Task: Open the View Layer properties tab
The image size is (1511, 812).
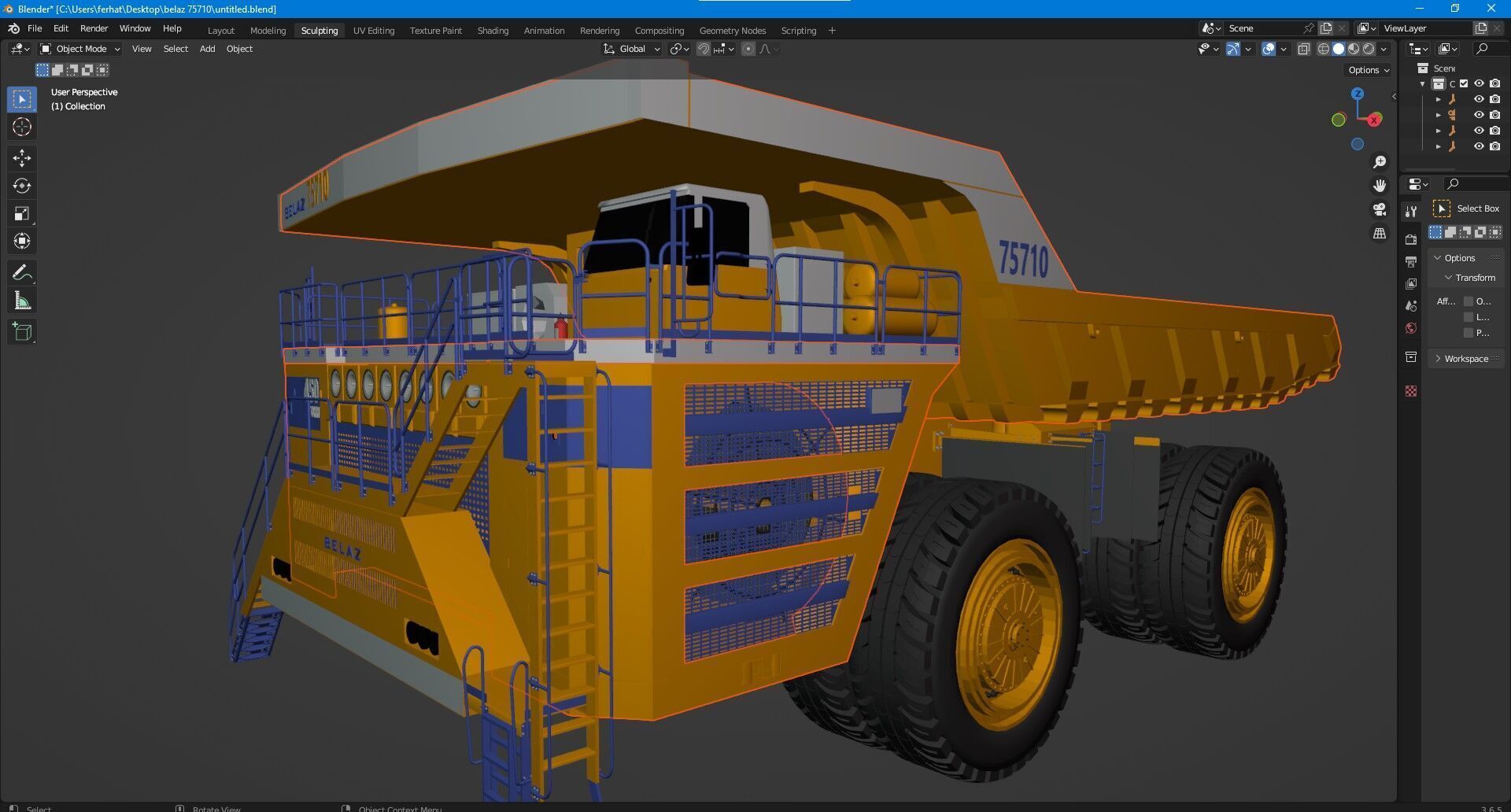Action: 1411,283
